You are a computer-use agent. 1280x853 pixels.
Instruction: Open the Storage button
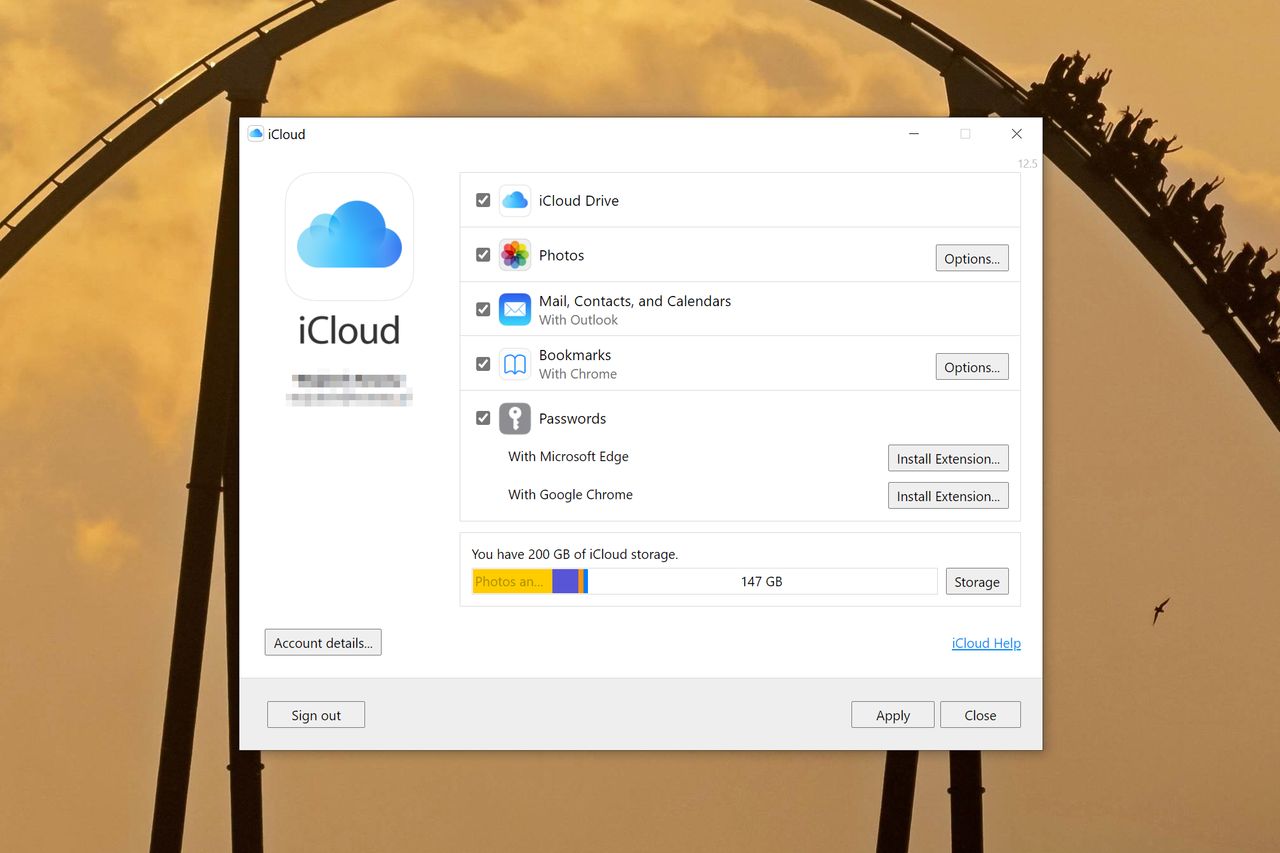[977, 582]
